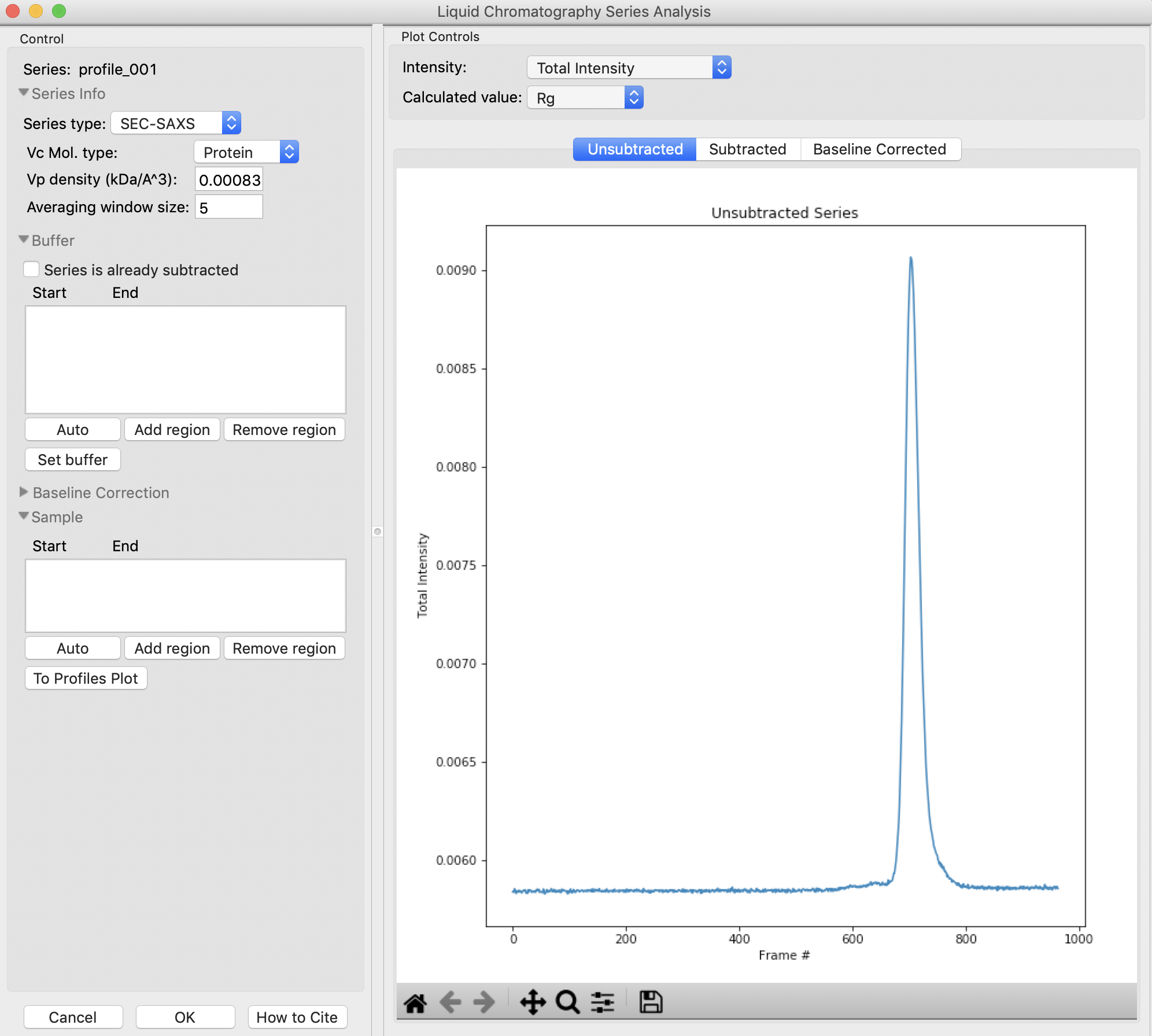Image resolution: width=1152 pixels, height=1036 pixels.
Task: Click the save figure disk icon
Action: (x=651, y=1002)
